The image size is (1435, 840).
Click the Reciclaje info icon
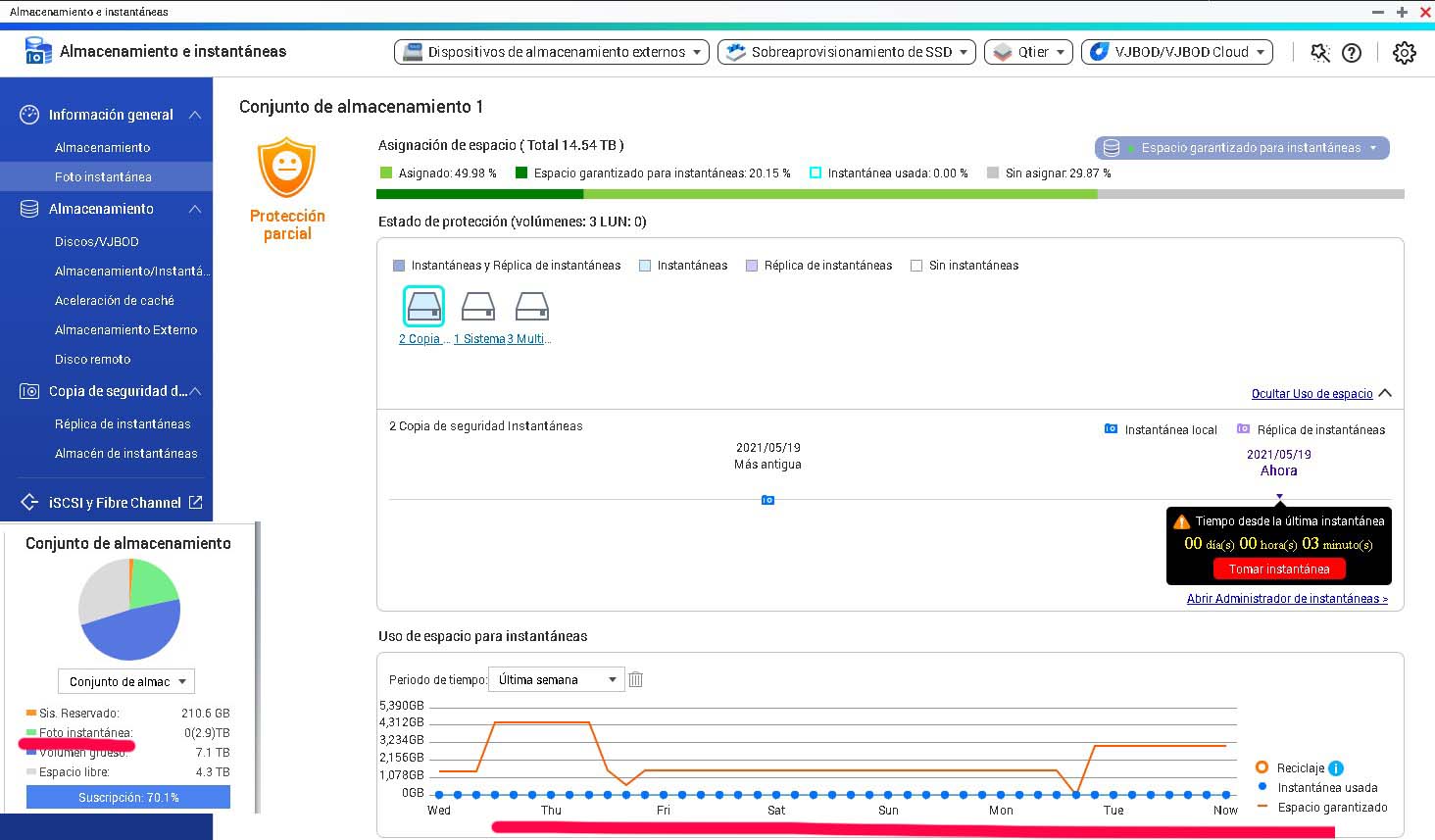1336,768
